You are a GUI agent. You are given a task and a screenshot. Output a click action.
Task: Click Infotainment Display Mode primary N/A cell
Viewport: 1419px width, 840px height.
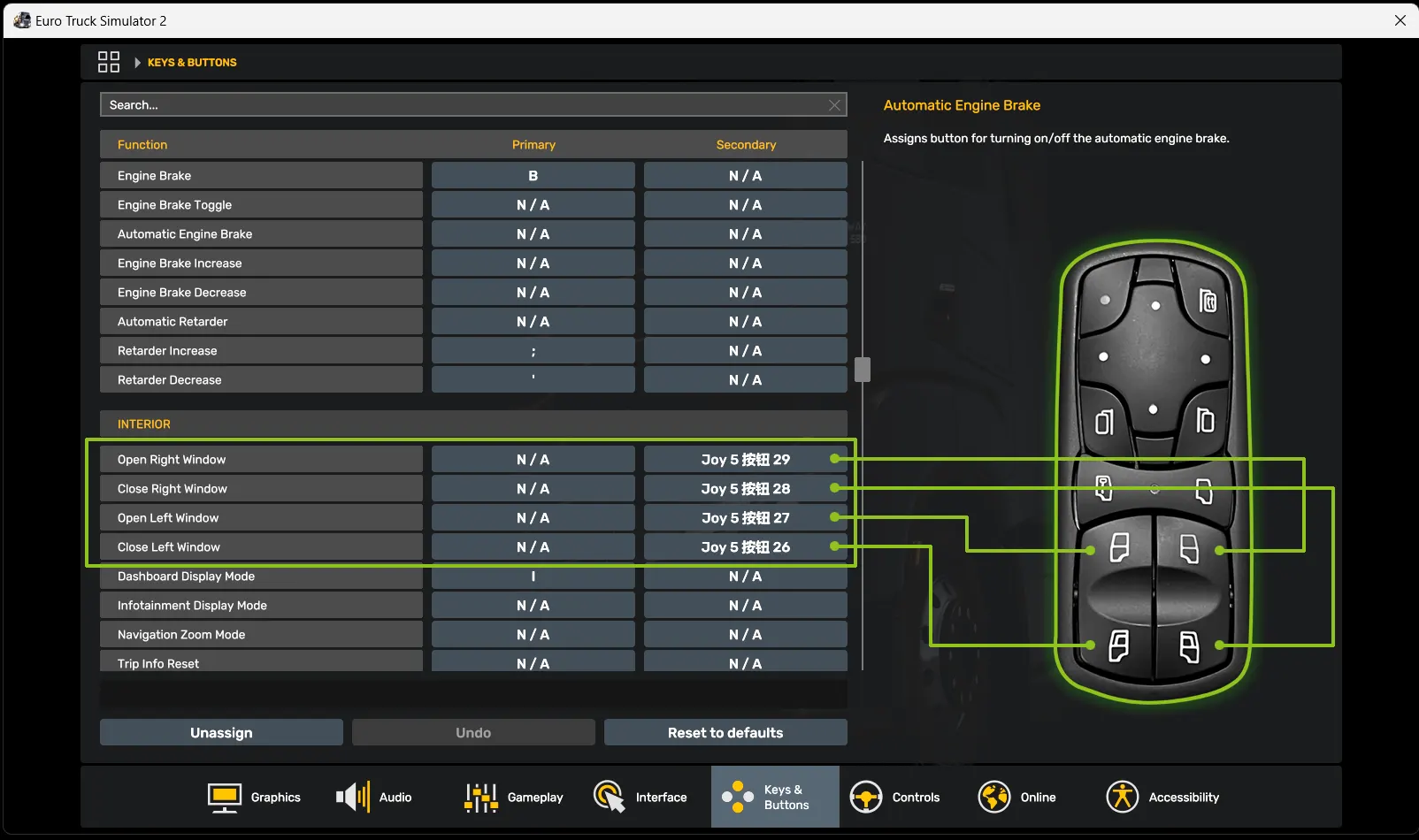click(x=533, y=605)
